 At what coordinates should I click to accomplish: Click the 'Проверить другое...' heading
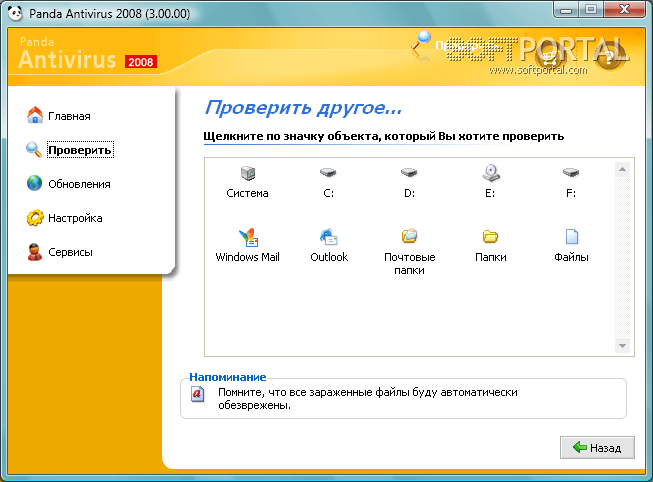tap(303, 108)
